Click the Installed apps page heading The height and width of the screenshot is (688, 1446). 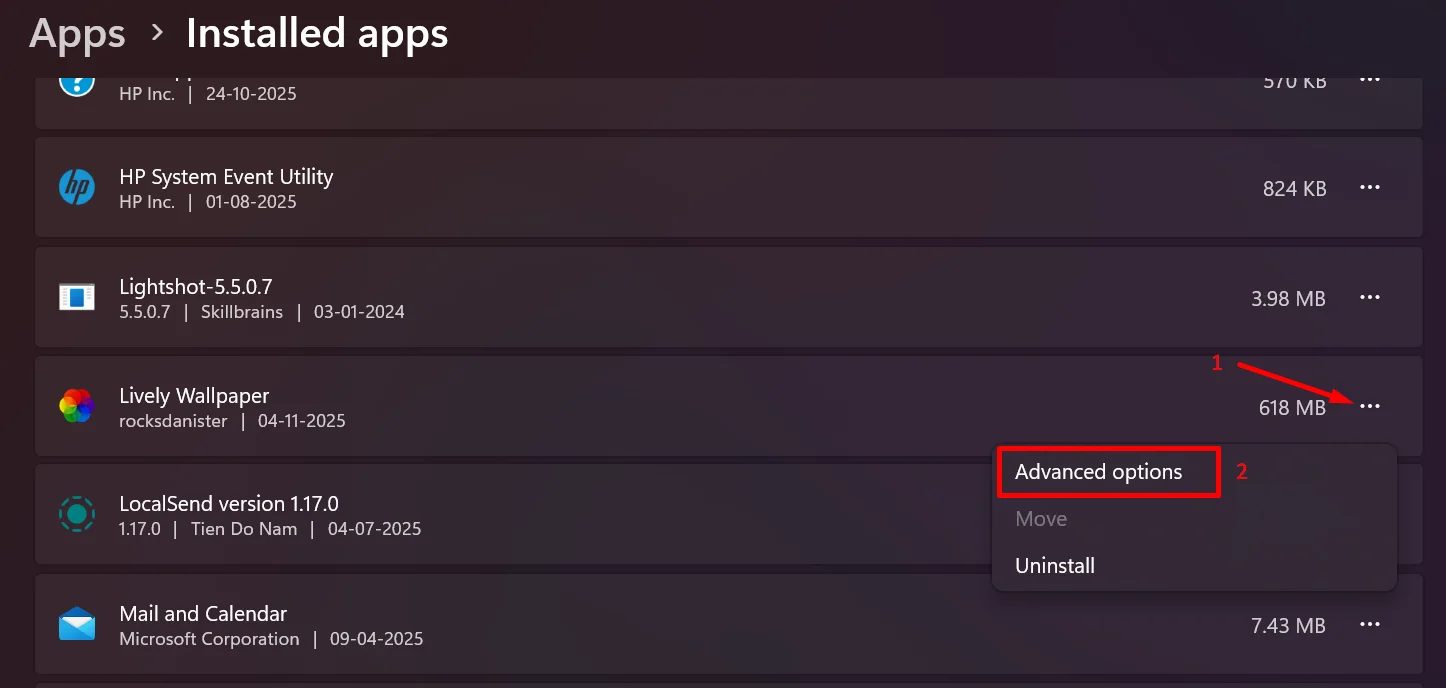point(316,33)
